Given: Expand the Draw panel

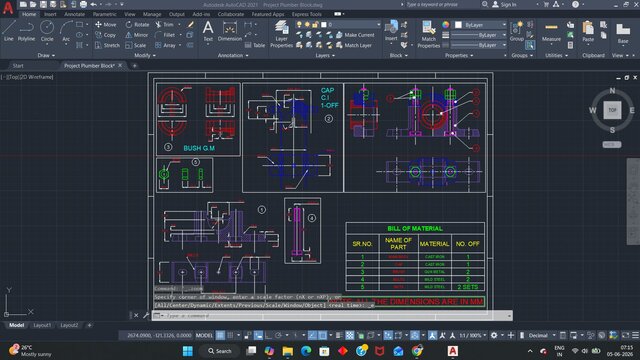Looking at the screenshot, I should (x=46, y=56).
